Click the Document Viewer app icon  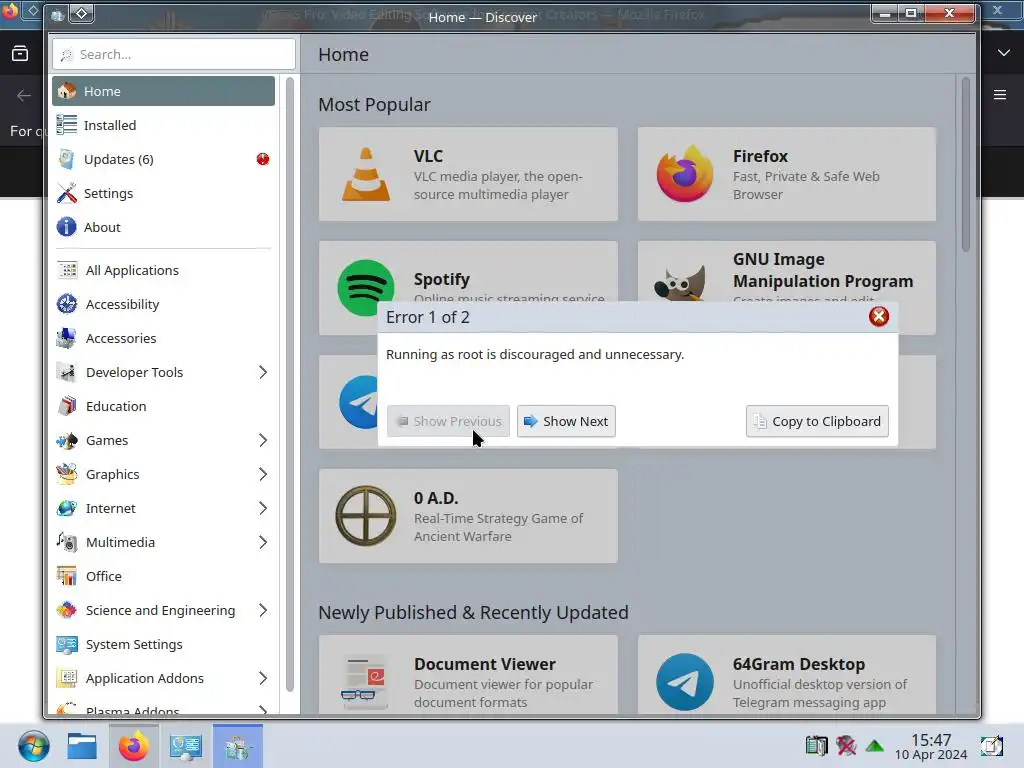click(365, 682)
